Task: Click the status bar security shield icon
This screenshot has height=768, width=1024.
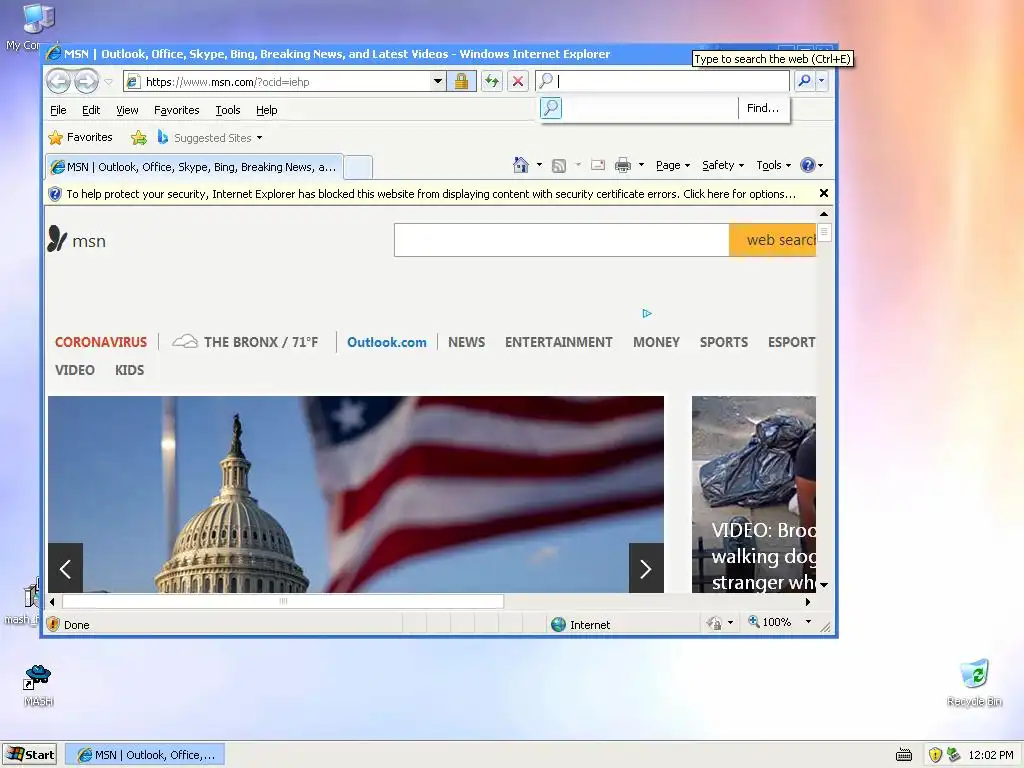Action: click(x=54, y=624)
